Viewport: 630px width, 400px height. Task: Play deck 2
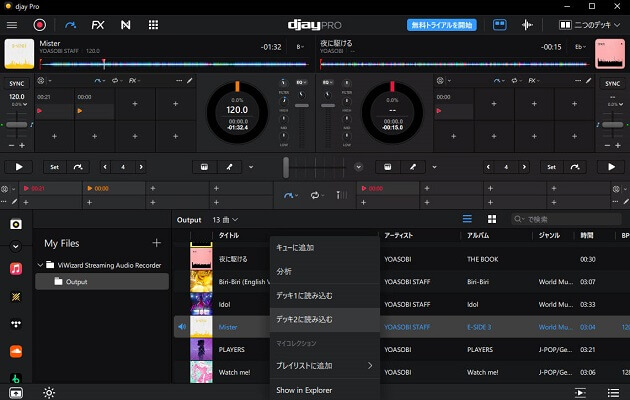pos(611,167)
